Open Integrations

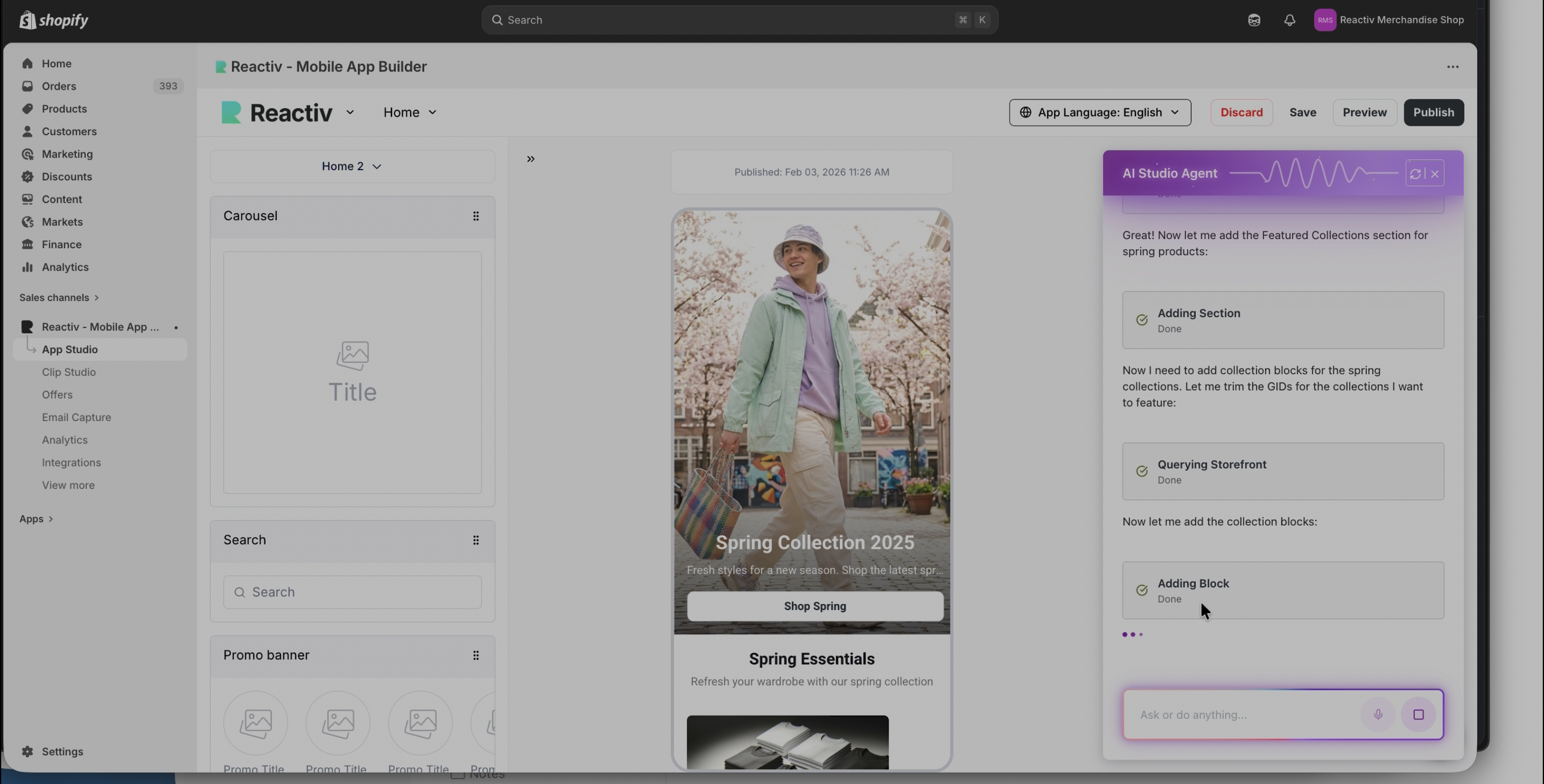click(71, 463)
